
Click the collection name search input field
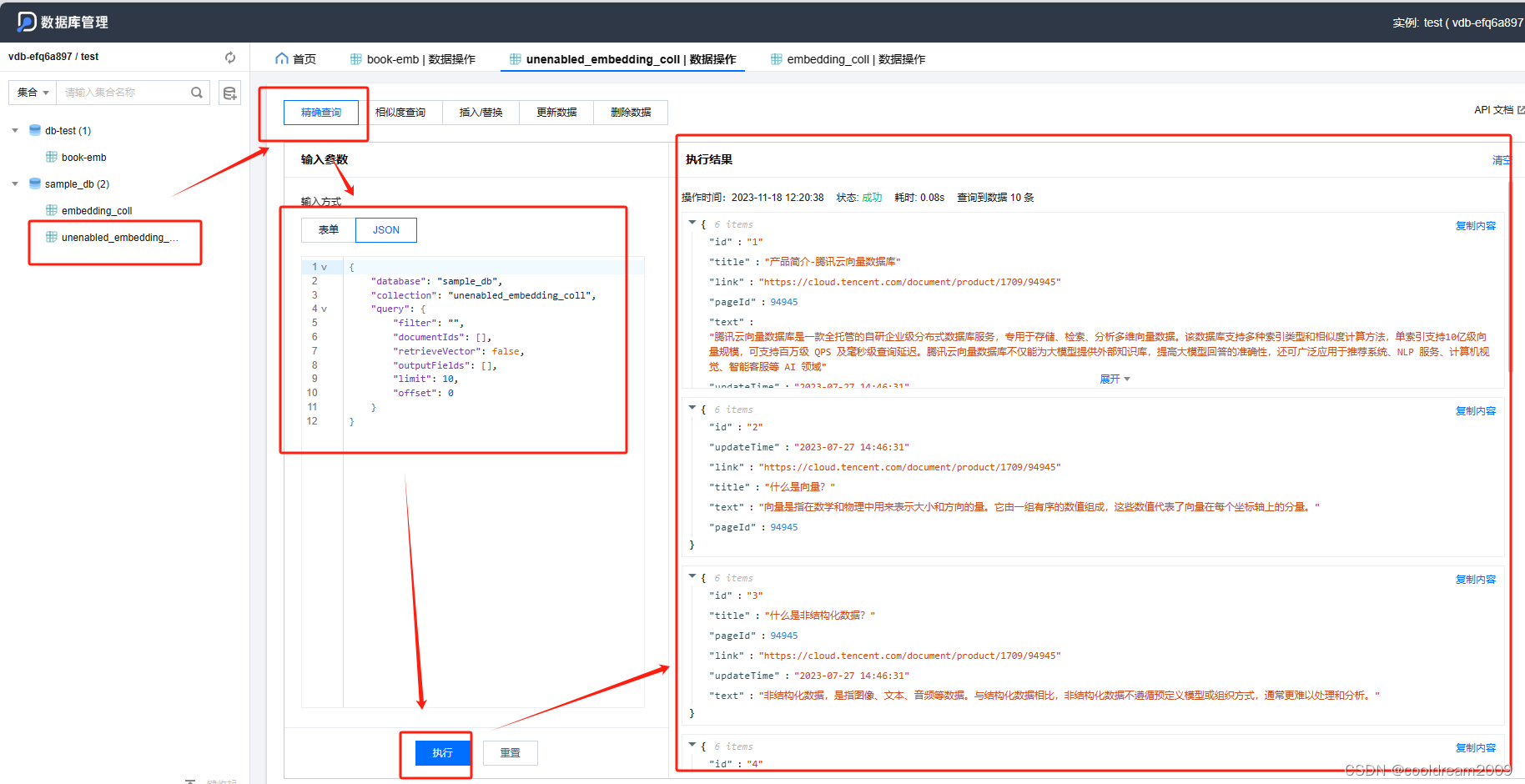click(125, 93)
